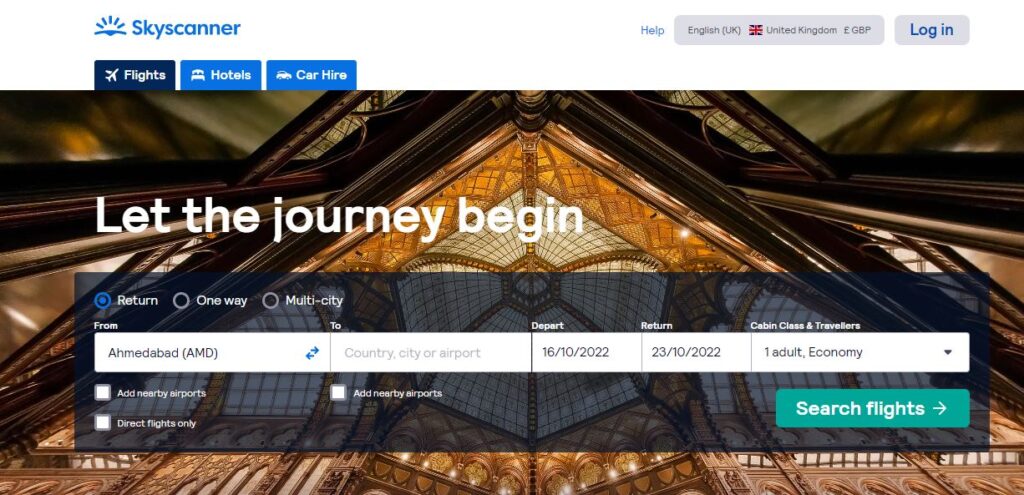Click the Log in button

[931, 30]
